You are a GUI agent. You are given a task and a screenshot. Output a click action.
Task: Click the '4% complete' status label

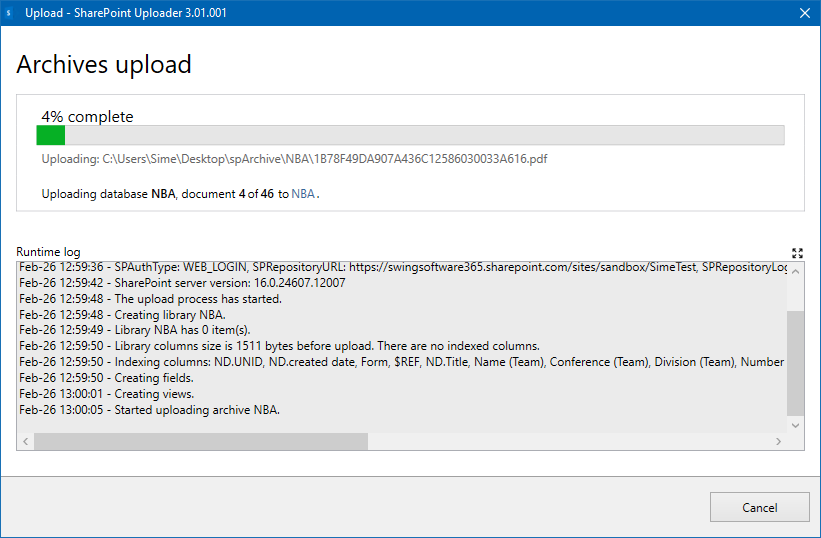(87, 117)
